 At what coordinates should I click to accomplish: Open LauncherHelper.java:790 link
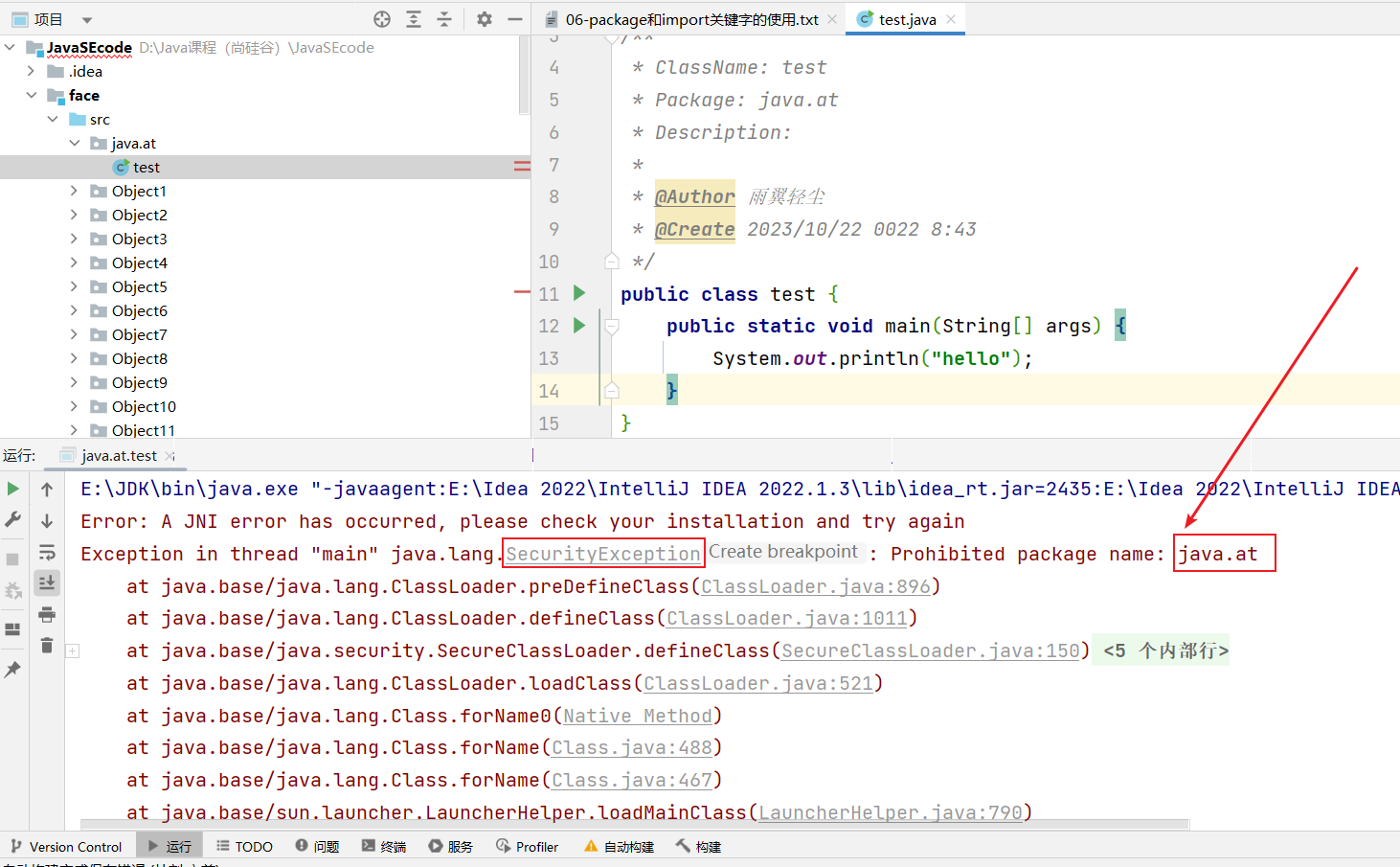pyautogui.click(x=891, y=813)
